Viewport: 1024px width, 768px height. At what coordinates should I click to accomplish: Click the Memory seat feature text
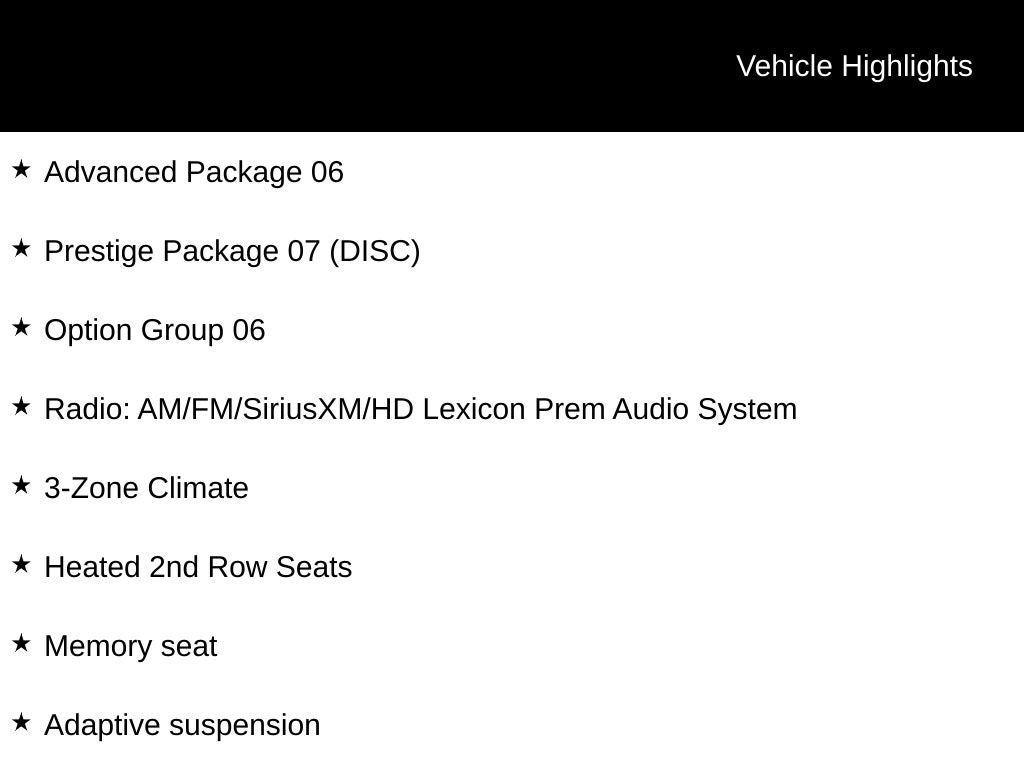pos(131,646)
